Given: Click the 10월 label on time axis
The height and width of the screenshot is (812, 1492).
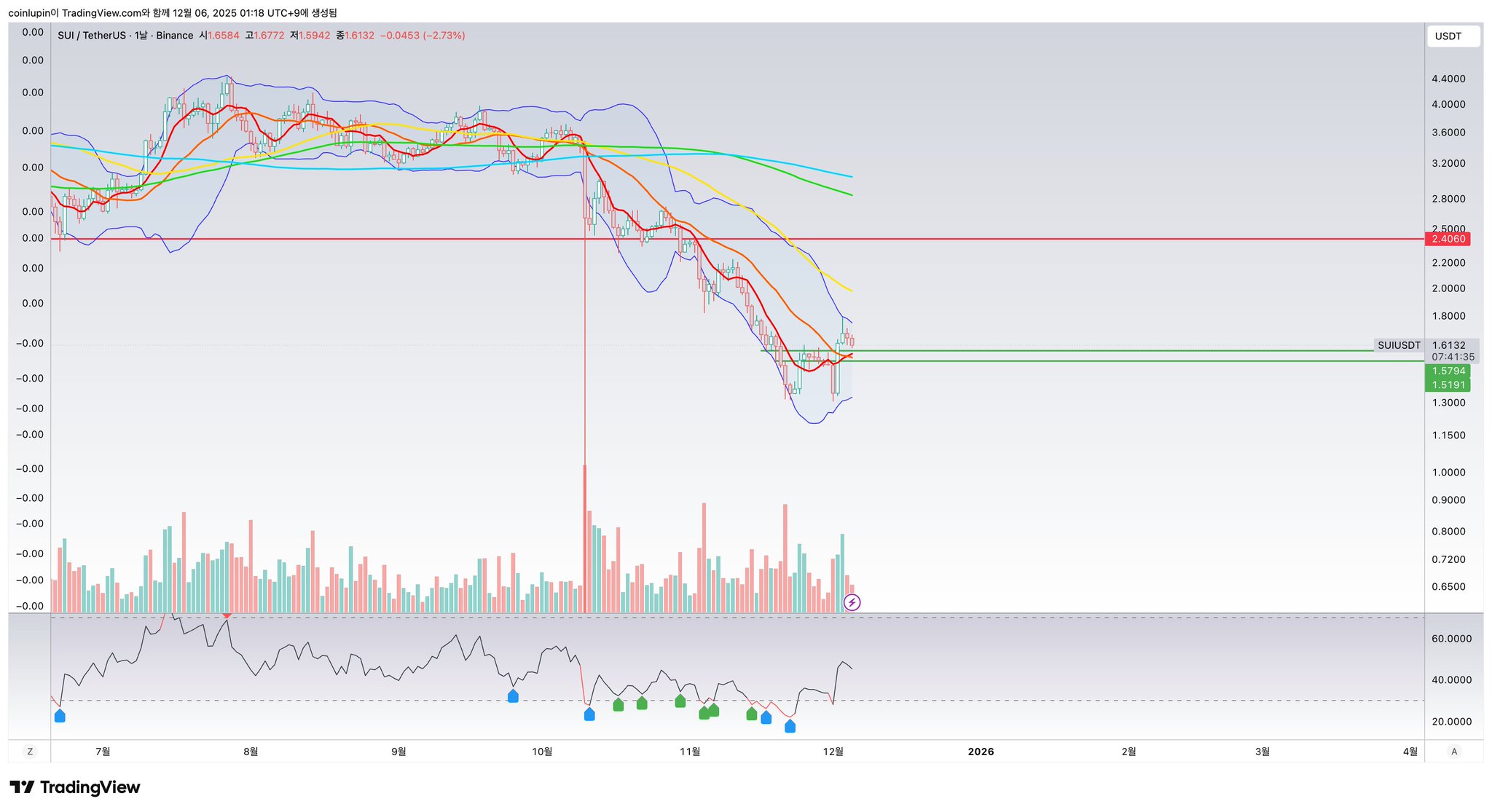Looking at the screenshot, I should pyautogui.click(x=543, y=752).
